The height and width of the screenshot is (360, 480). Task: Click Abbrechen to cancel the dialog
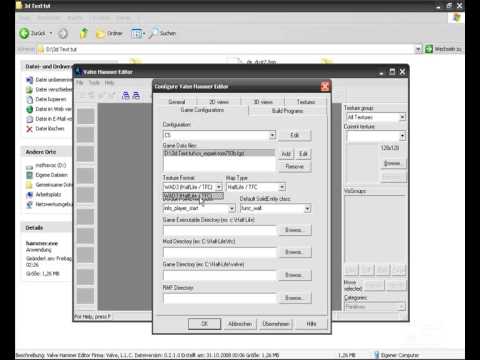(240, 324)
